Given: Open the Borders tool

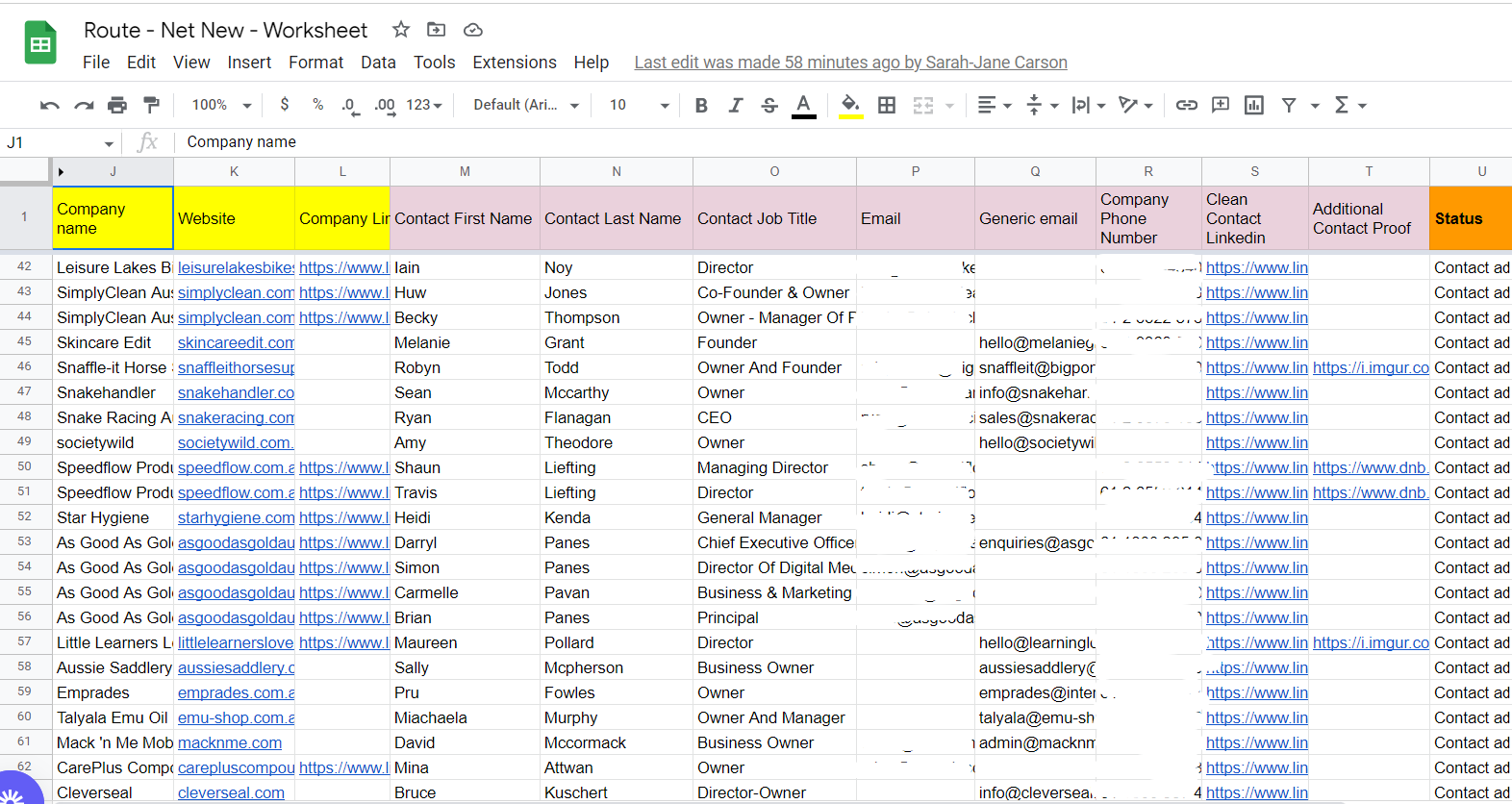Looking at the screenshot, I should click(x=887, y=105).
